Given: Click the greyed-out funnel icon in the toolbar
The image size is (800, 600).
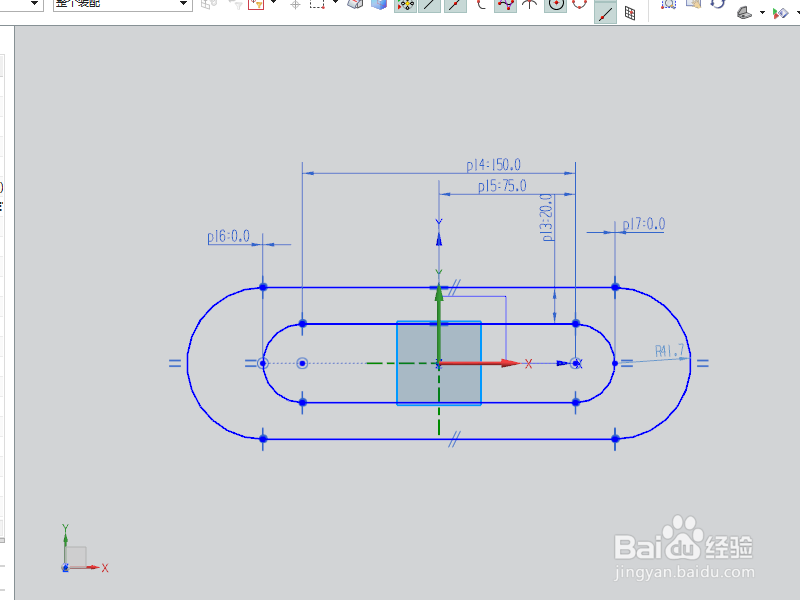Looking at the screenshot, I should (236, 4).
